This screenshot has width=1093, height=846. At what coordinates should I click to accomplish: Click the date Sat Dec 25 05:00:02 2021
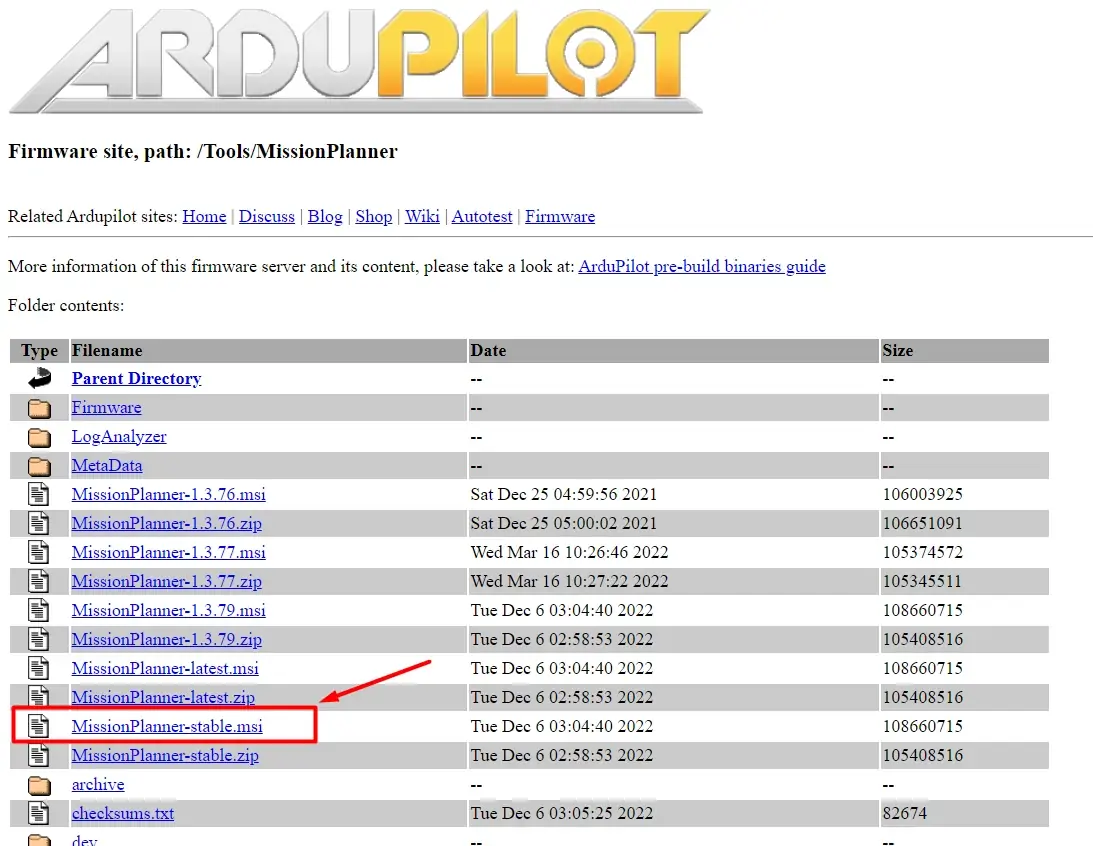click(564, 523)
